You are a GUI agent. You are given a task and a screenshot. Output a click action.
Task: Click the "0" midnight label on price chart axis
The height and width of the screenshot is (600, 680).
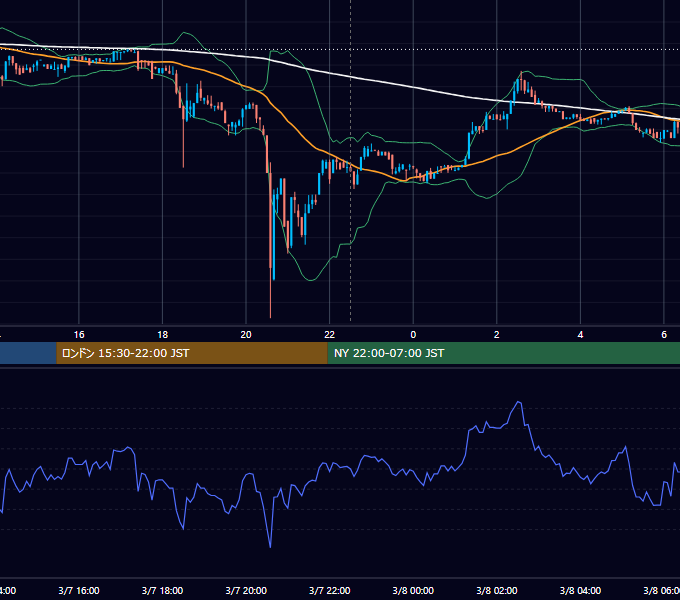413,334
